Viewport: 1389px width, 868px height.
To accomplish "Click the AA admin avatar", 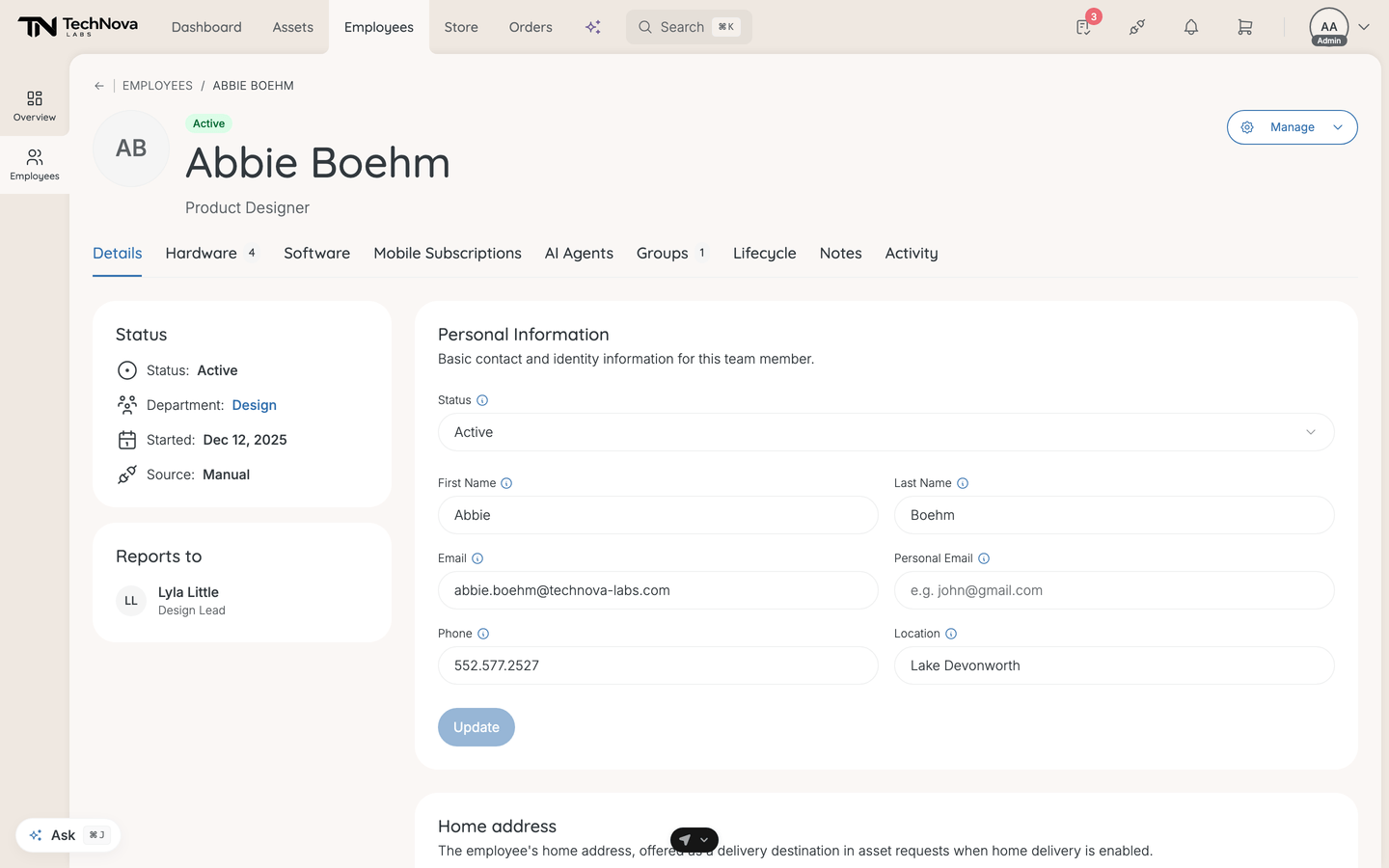I will pyautogui.click(x=1329, y=27).
